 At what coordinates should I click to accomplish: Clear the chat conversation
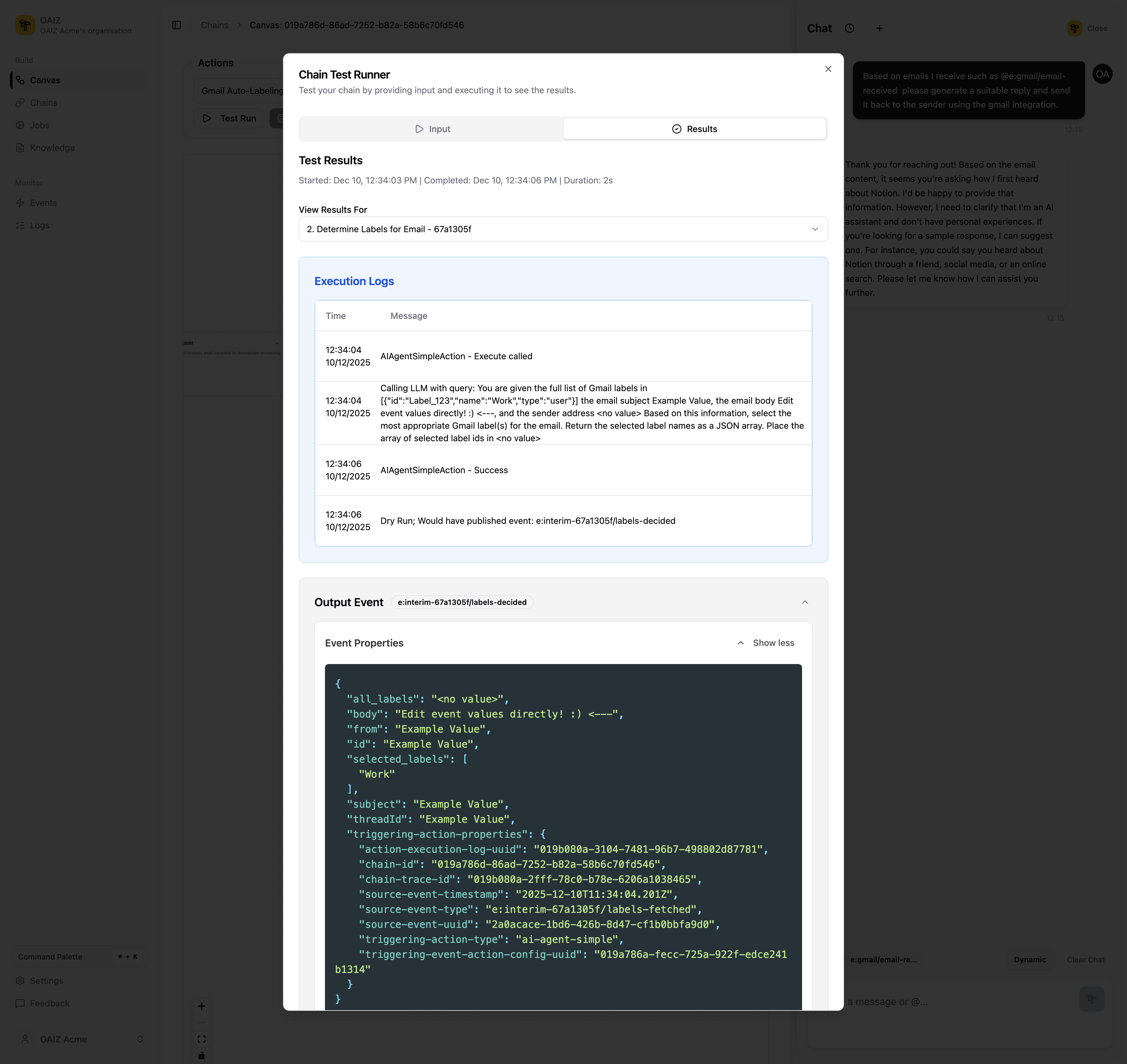[x=1086, y=960]
